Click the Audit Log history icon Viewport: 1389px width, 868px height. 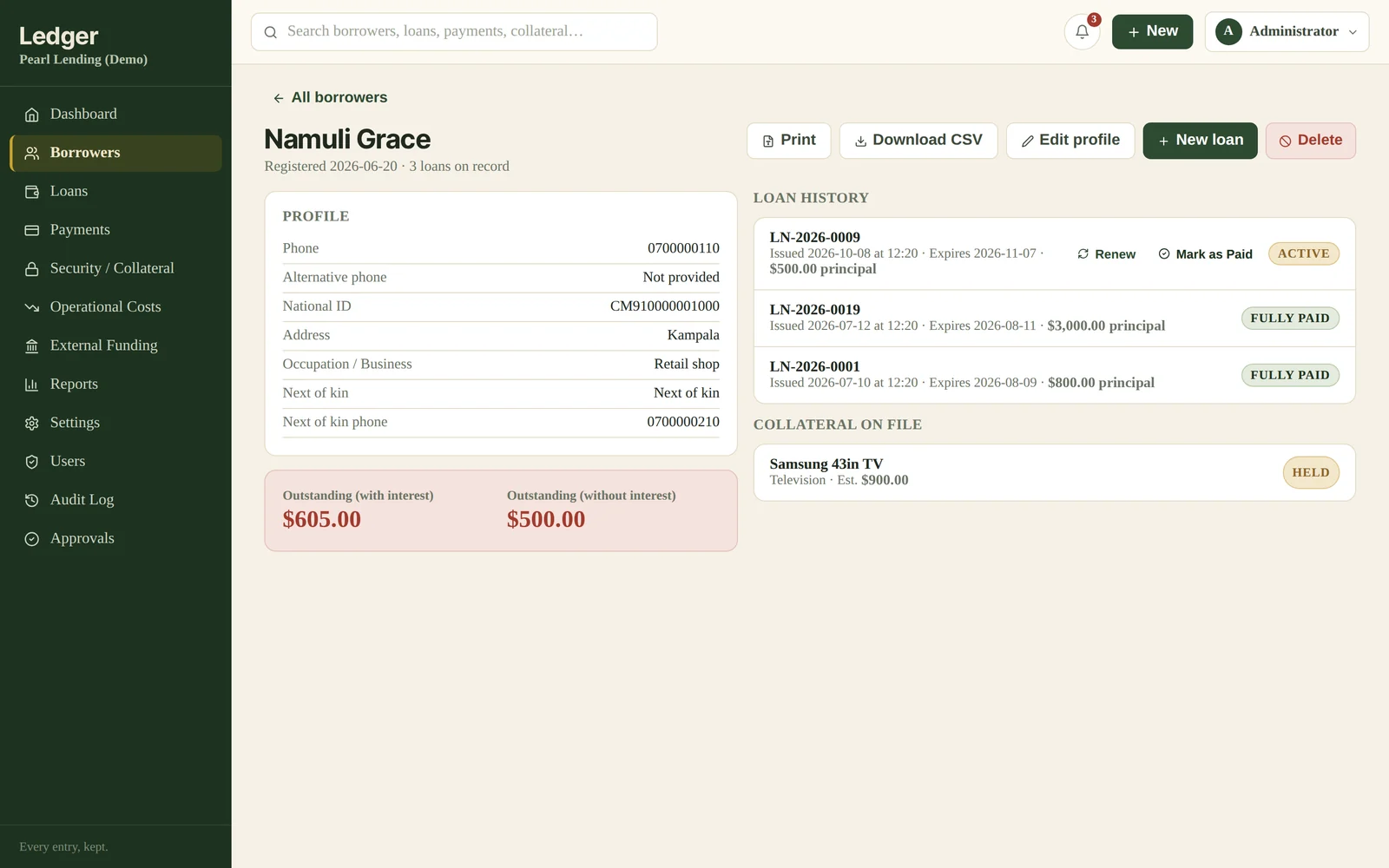click(32, 500)
